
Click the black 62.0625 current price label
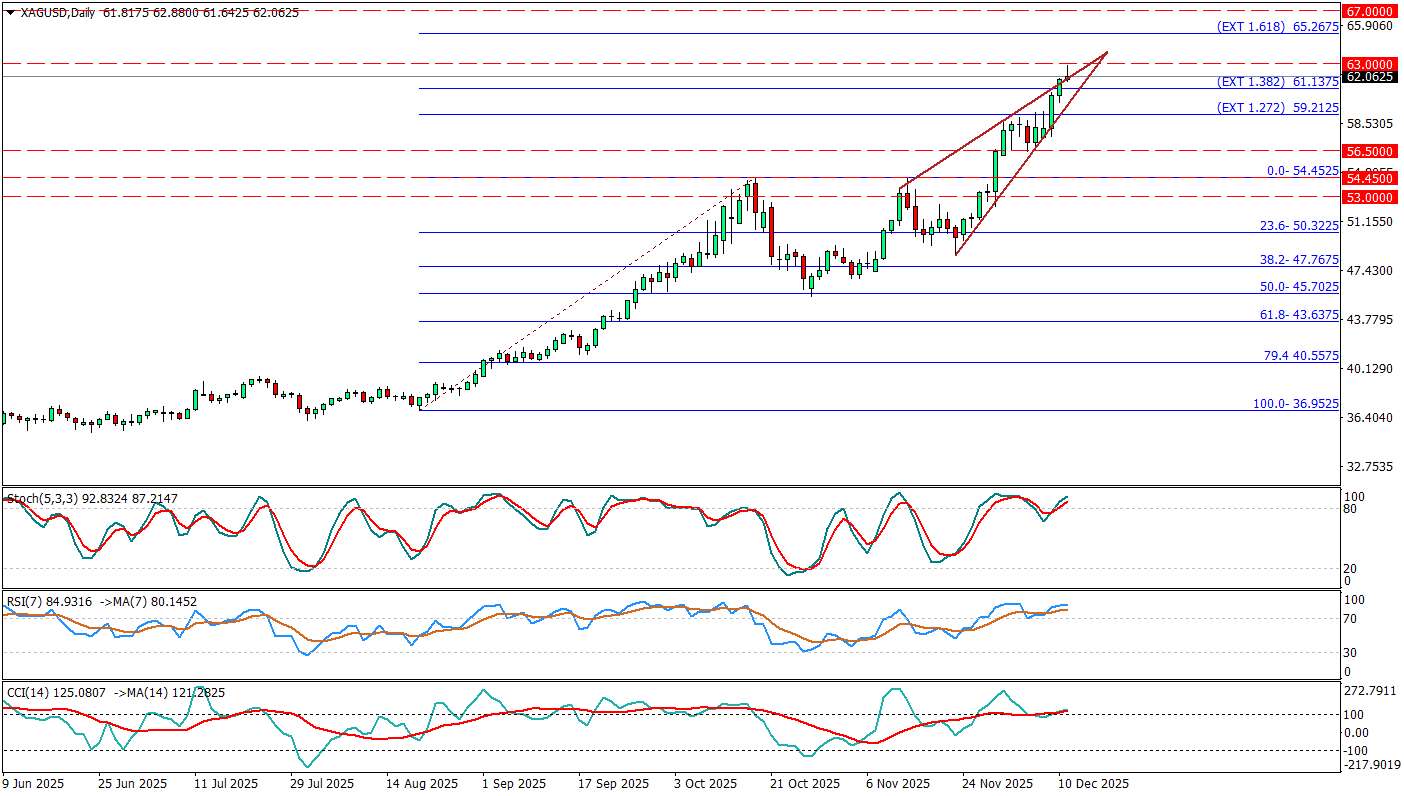click(1370, 76)
